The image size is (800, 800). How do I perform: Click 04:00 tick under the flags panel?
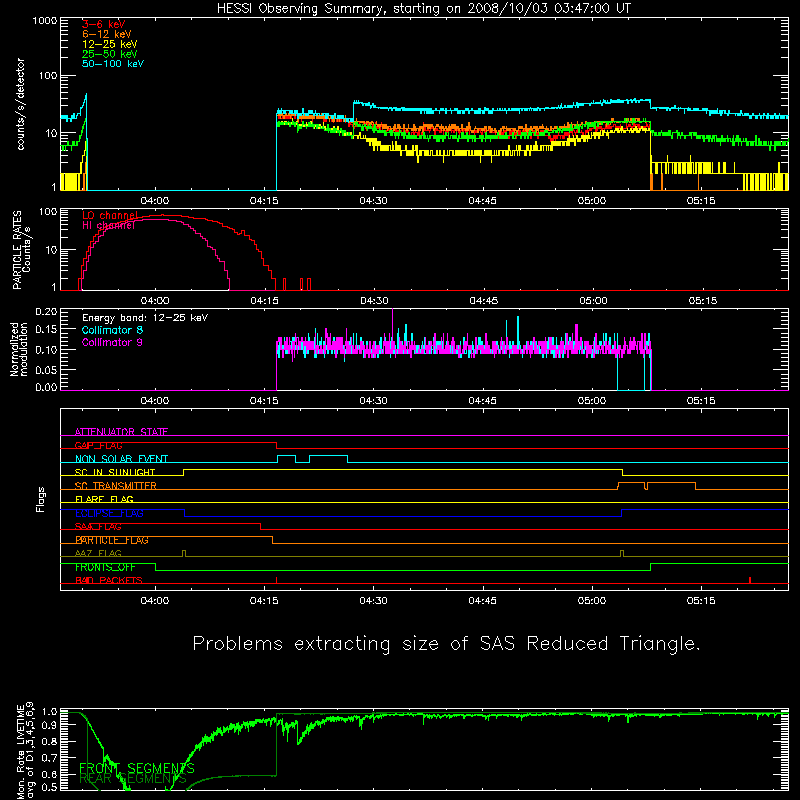[155, 601]
